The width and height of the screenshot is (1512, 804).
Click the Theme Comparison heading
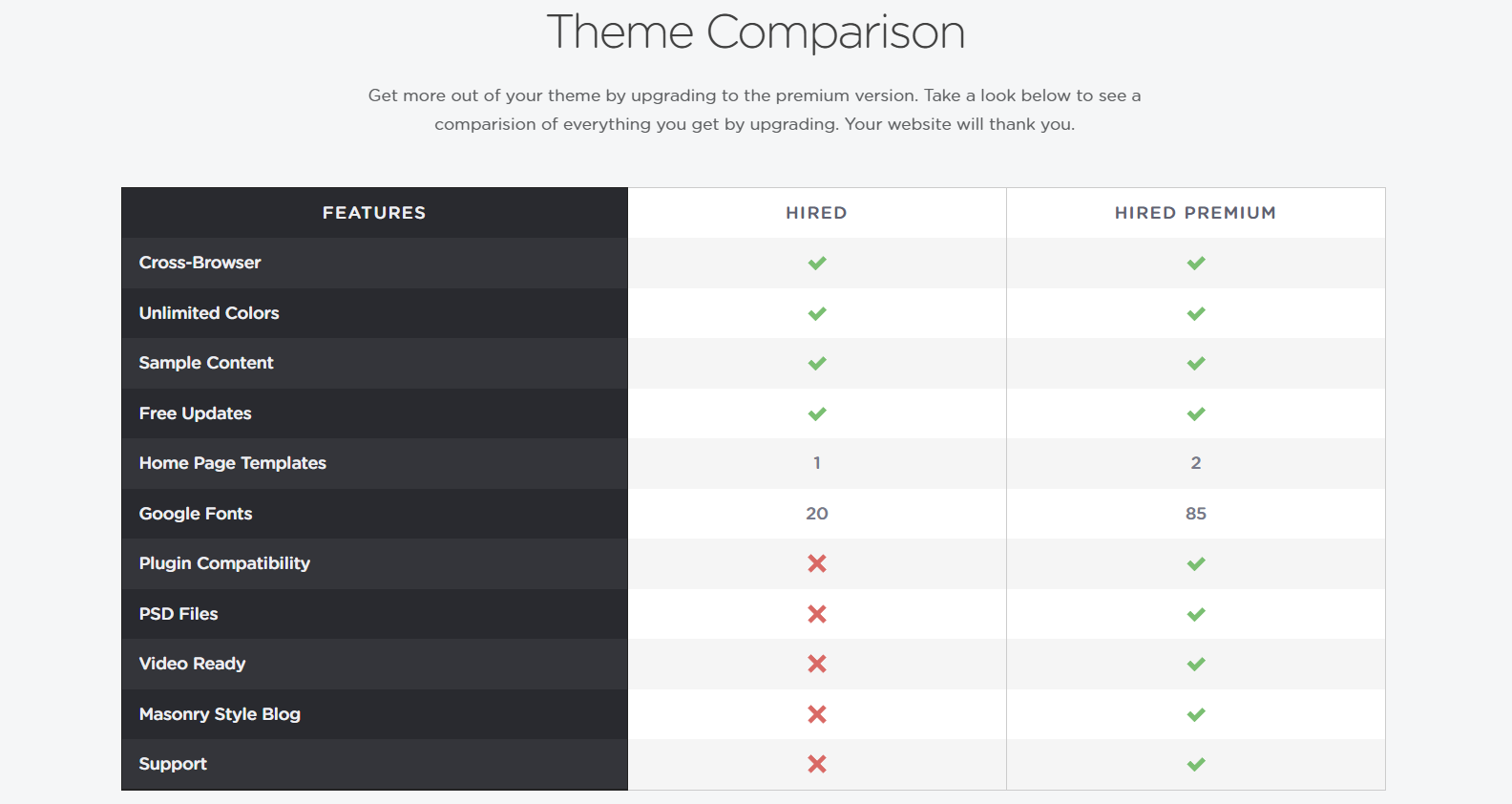tap(755, 32)
